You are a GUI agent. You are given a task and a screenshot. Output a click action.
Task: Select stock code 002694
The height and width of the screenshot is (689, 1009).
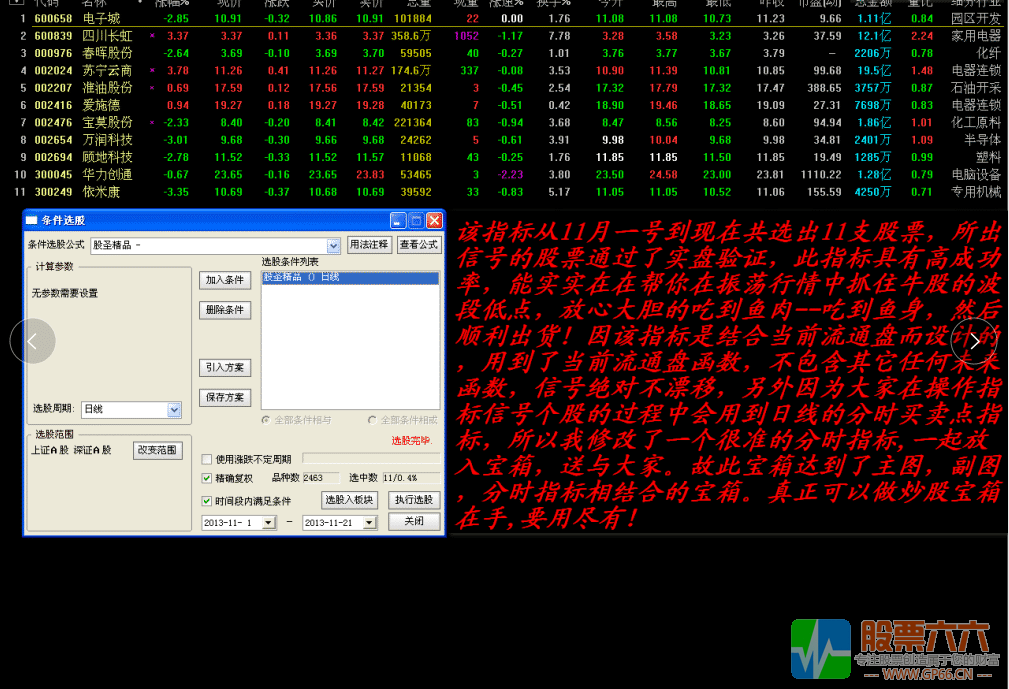click(x=53, y=158)
